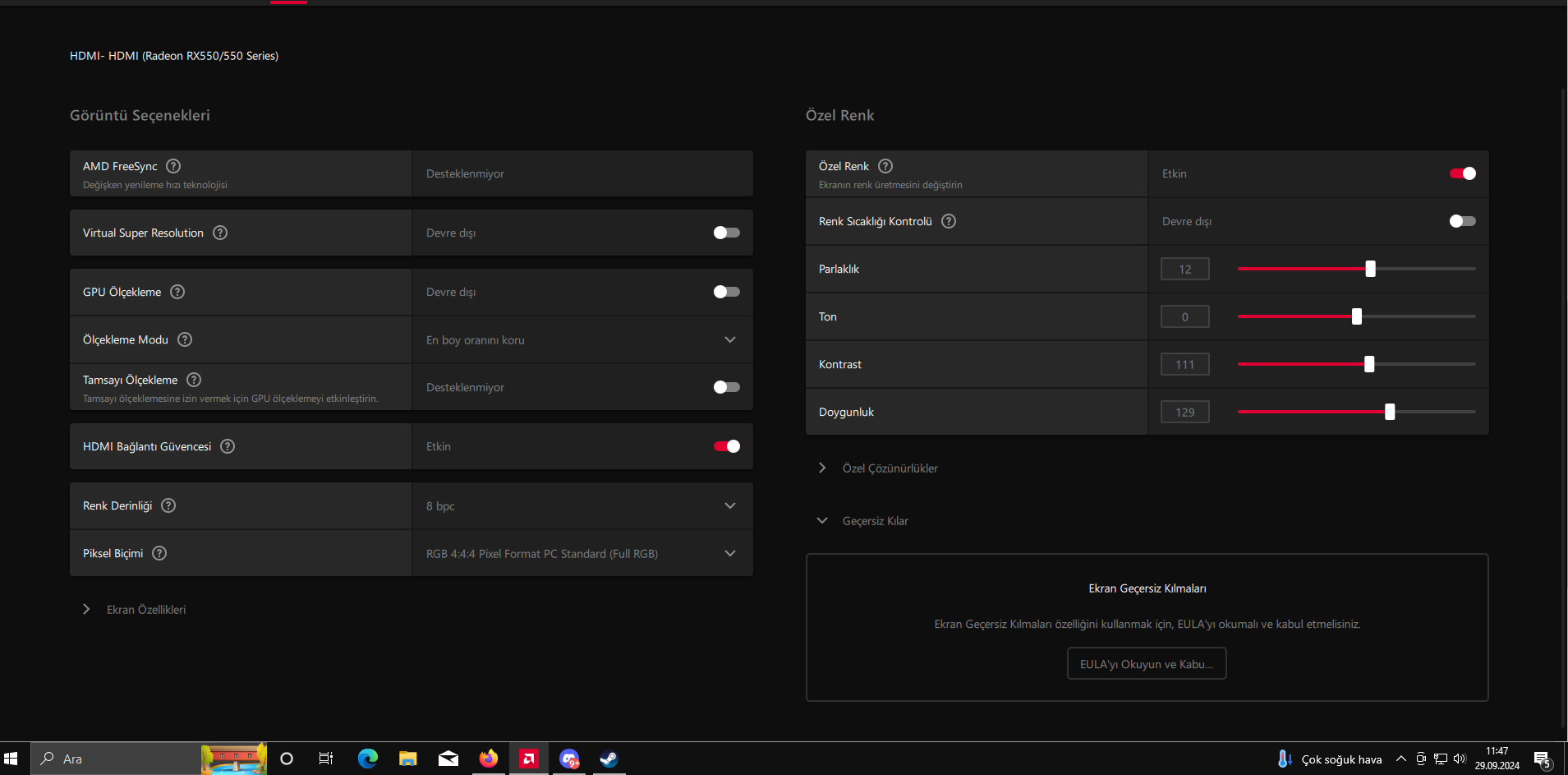
Task: Show help for Piksel Biçimi
Action: [x=159, y=553]
